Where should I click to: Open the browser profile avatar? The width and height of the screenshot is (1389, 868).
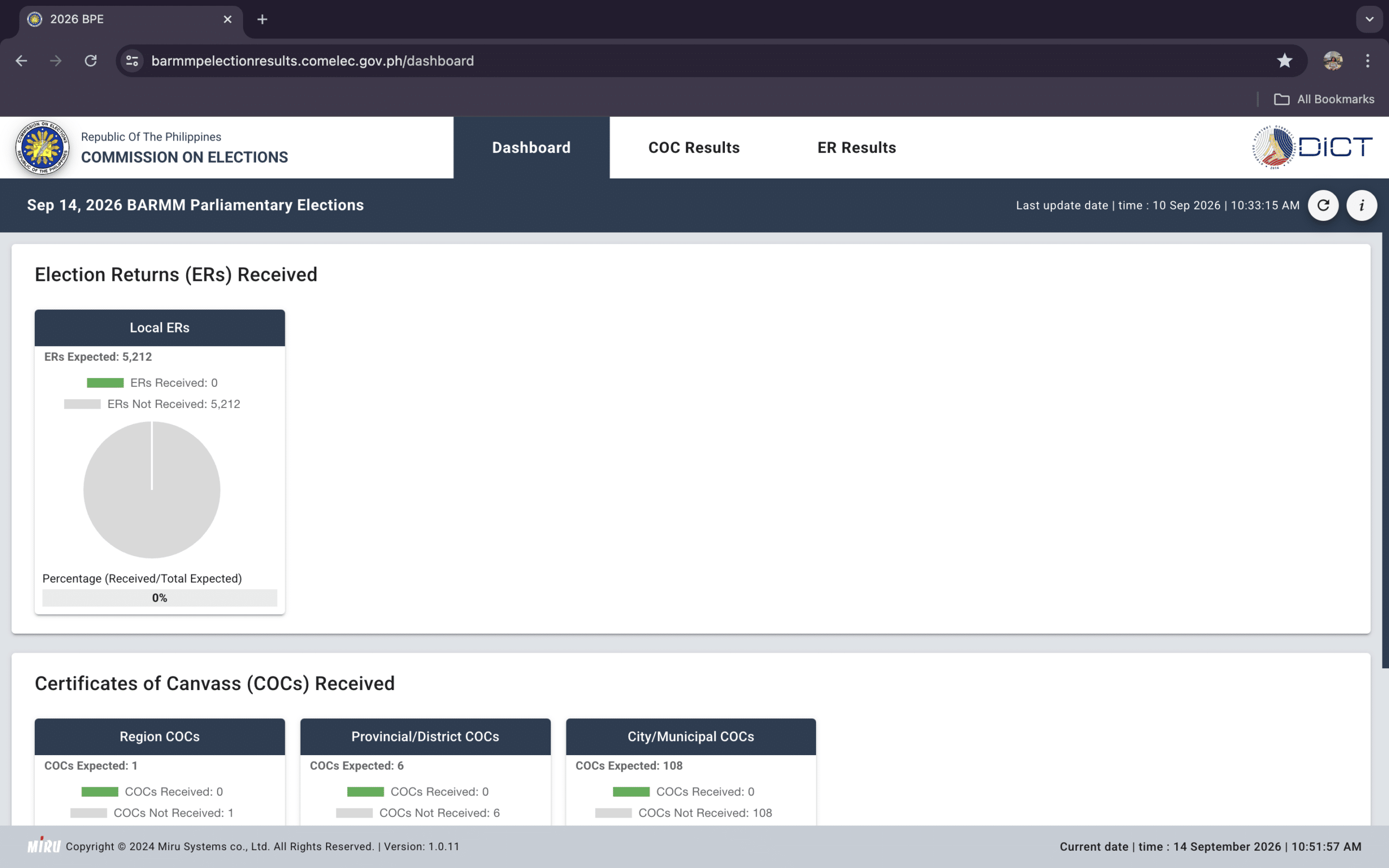coord(1333,61)
